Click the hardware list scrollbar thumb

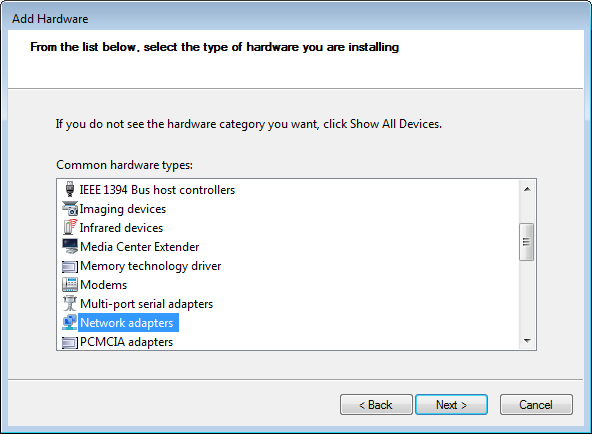pos(526,242)
